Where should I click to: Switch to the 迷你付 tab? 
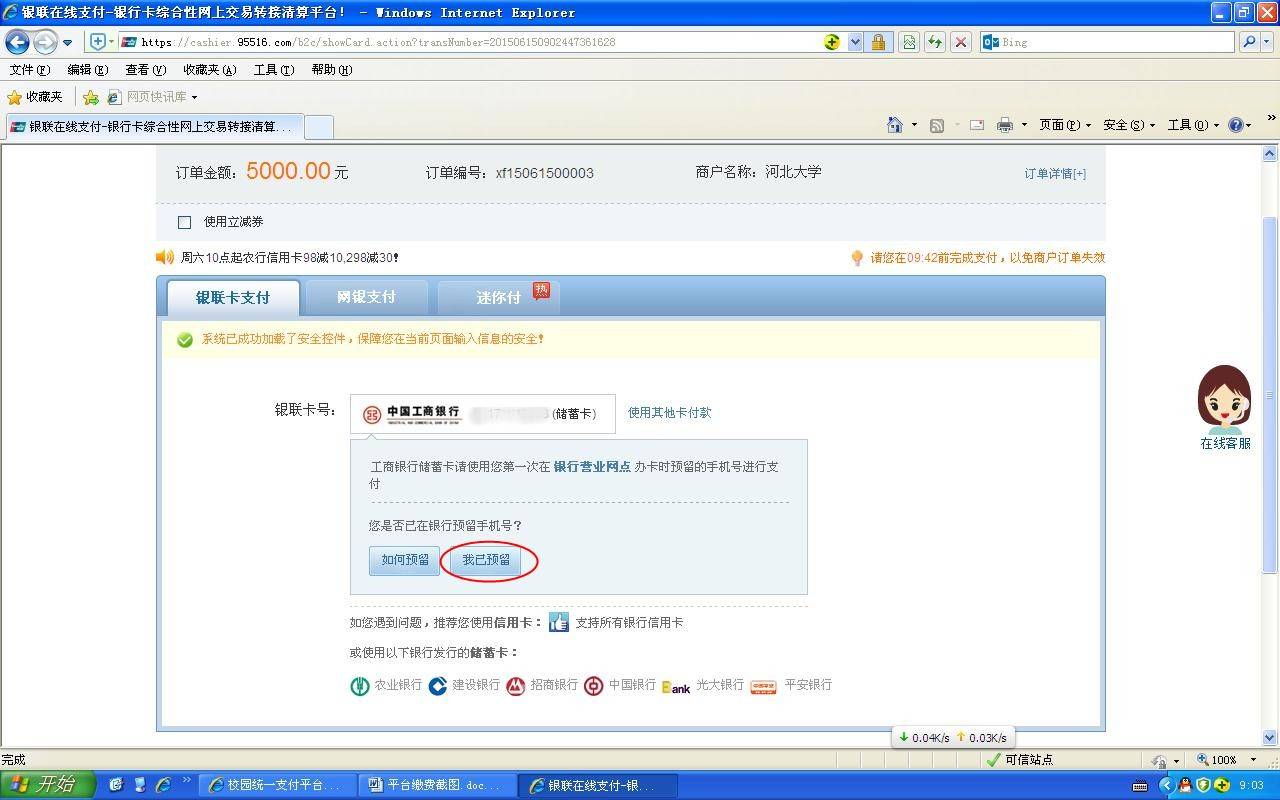(498, 297)
